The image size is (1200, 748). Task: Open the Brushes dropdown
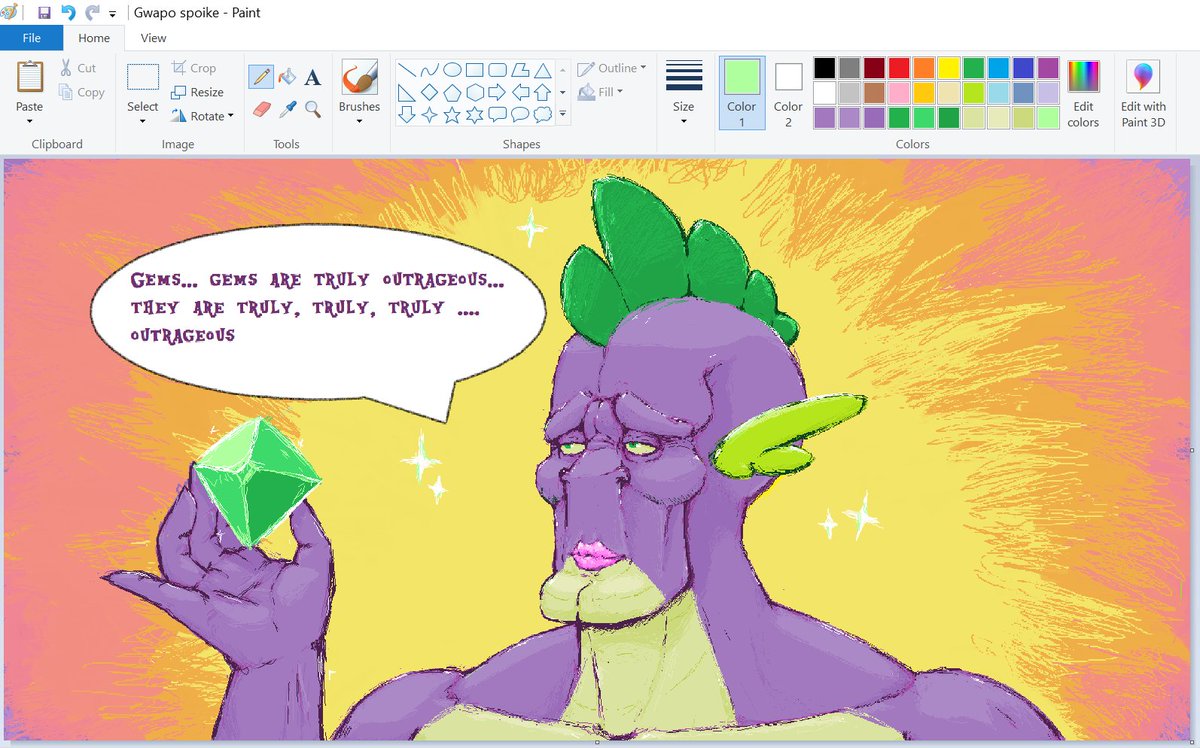tap(359, 112)
